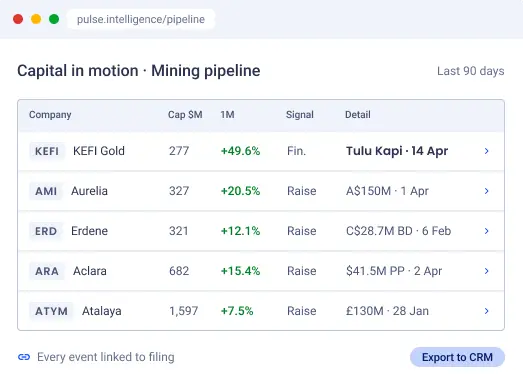Select the KEFI Gold company name

click(99, 151)
